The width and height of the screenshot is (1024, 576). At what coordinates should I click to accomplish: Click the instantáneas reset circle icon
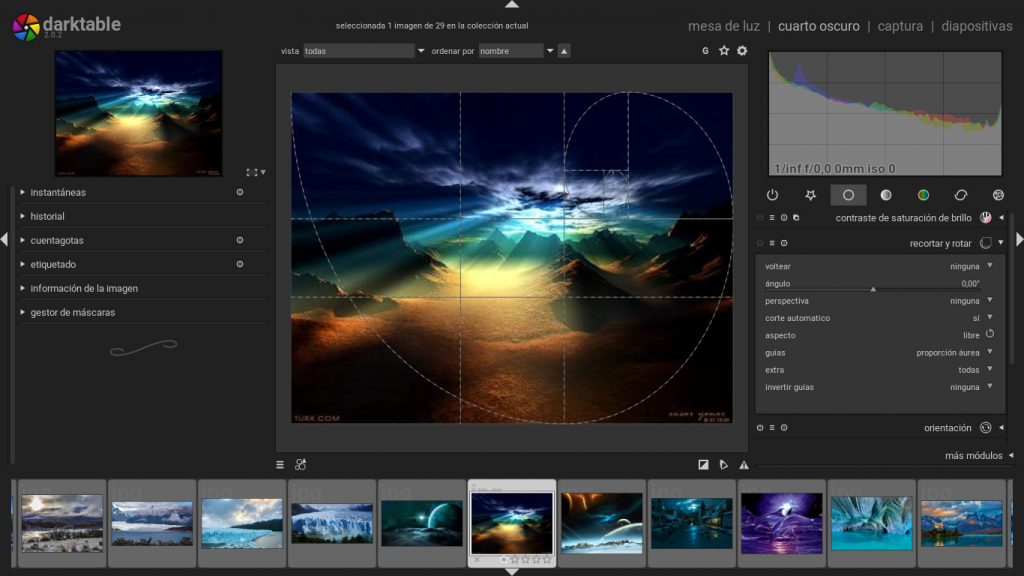point(240,192)
